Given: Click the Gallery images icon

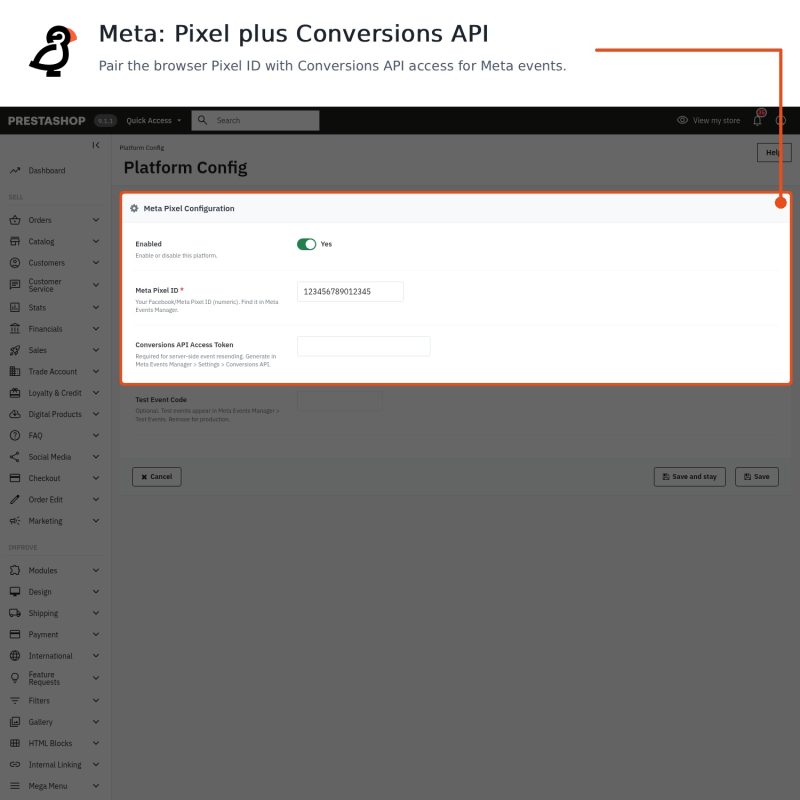Looking at the screenshot, I should [x=15, y=722].
